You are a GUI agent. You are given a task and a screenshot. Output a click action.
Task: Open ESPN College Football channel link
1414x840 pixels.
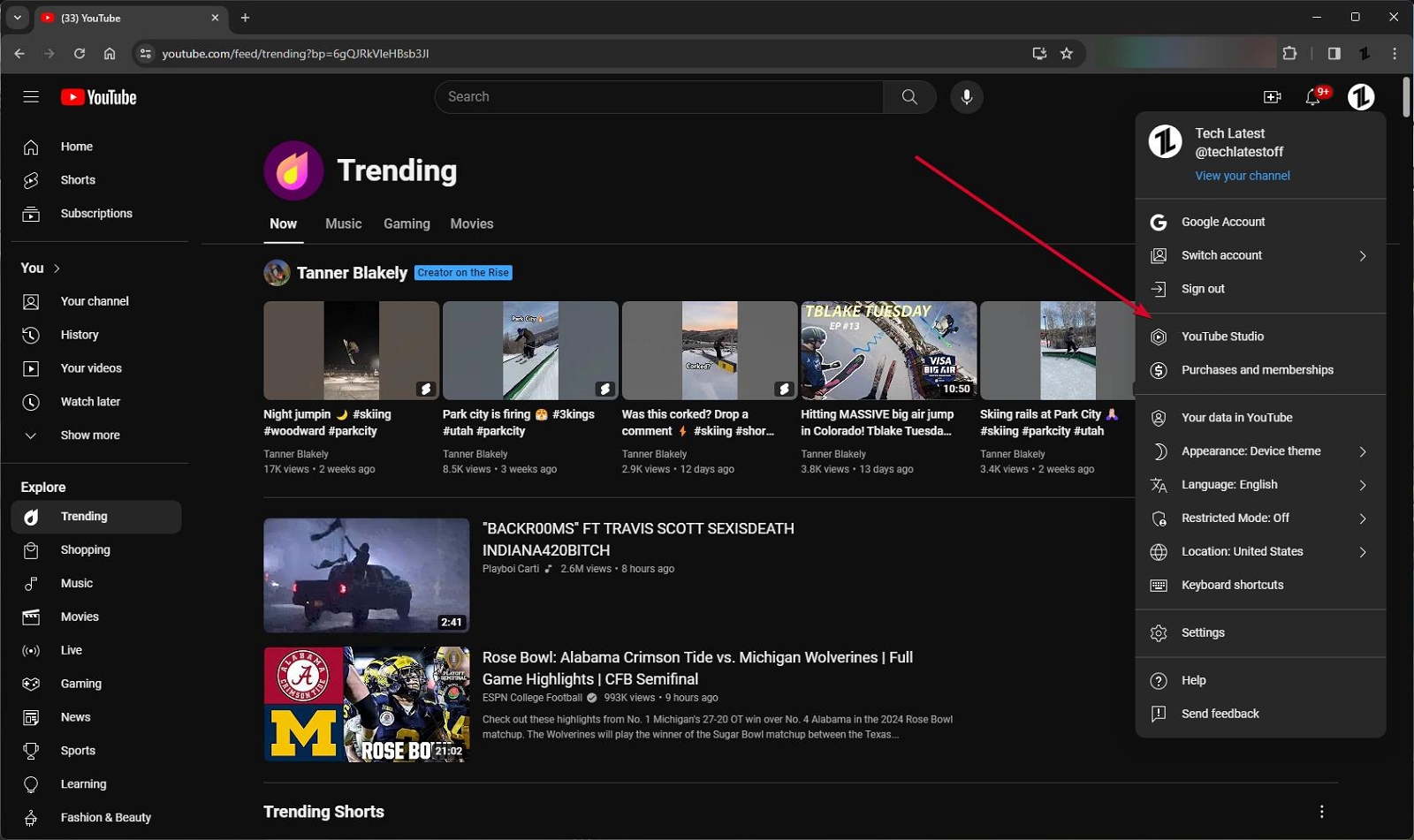(532, 698)
